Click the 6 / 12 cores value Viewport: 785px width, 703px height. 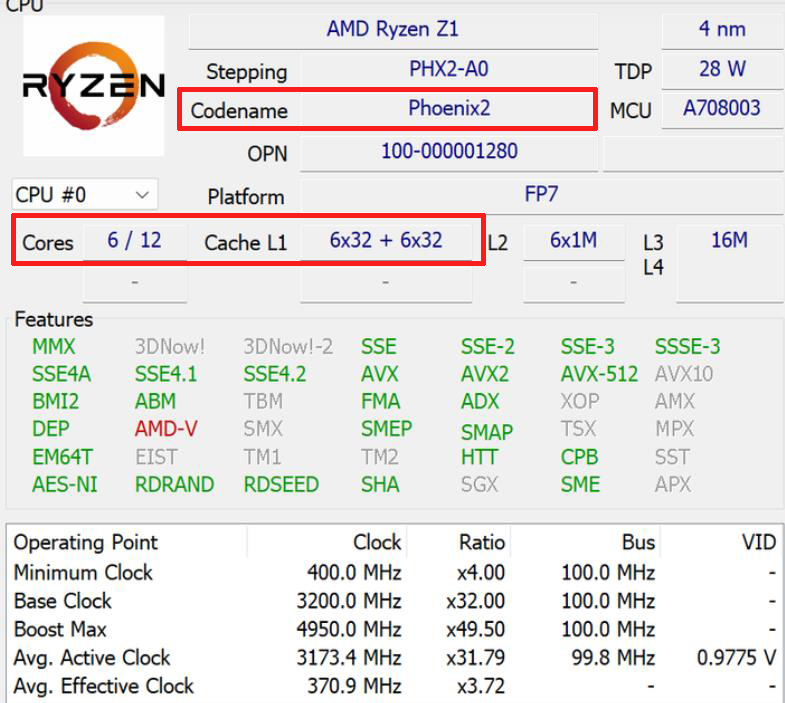tap(134, 241)
